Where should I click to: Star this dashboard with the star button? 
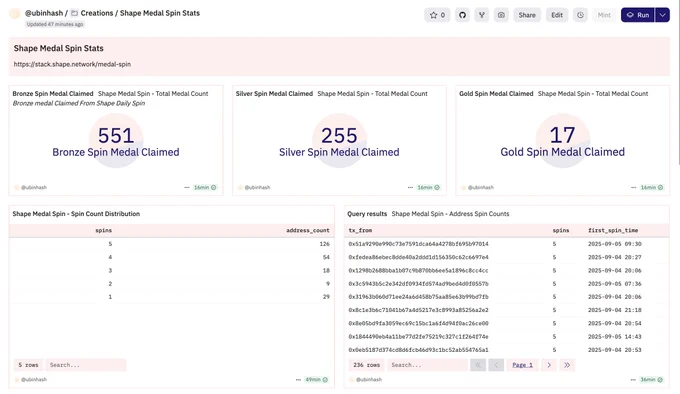click(437, 15)
